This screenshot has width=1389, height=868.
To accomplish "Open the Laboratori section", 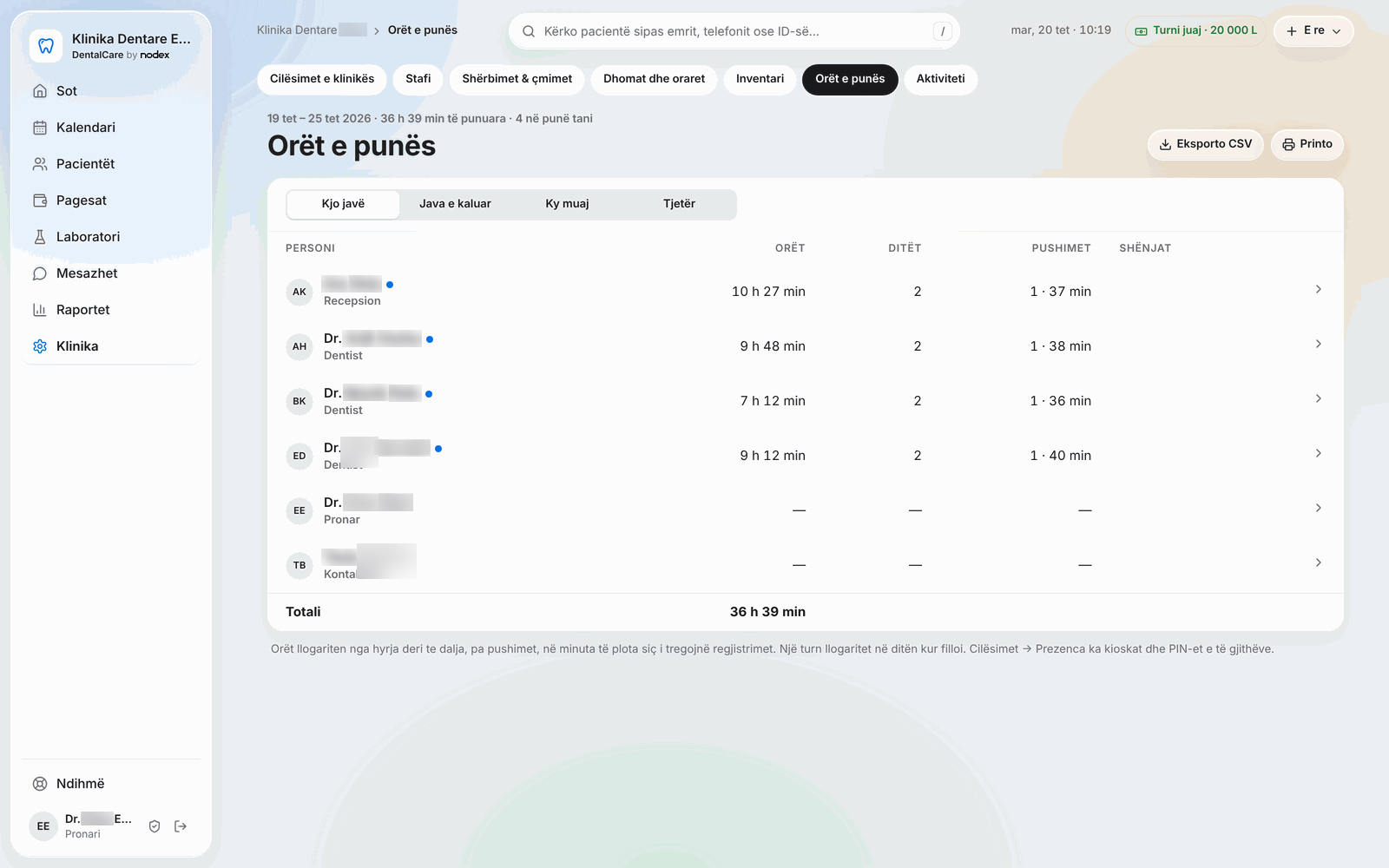I will pyautogui.click(x=111, y=237).
